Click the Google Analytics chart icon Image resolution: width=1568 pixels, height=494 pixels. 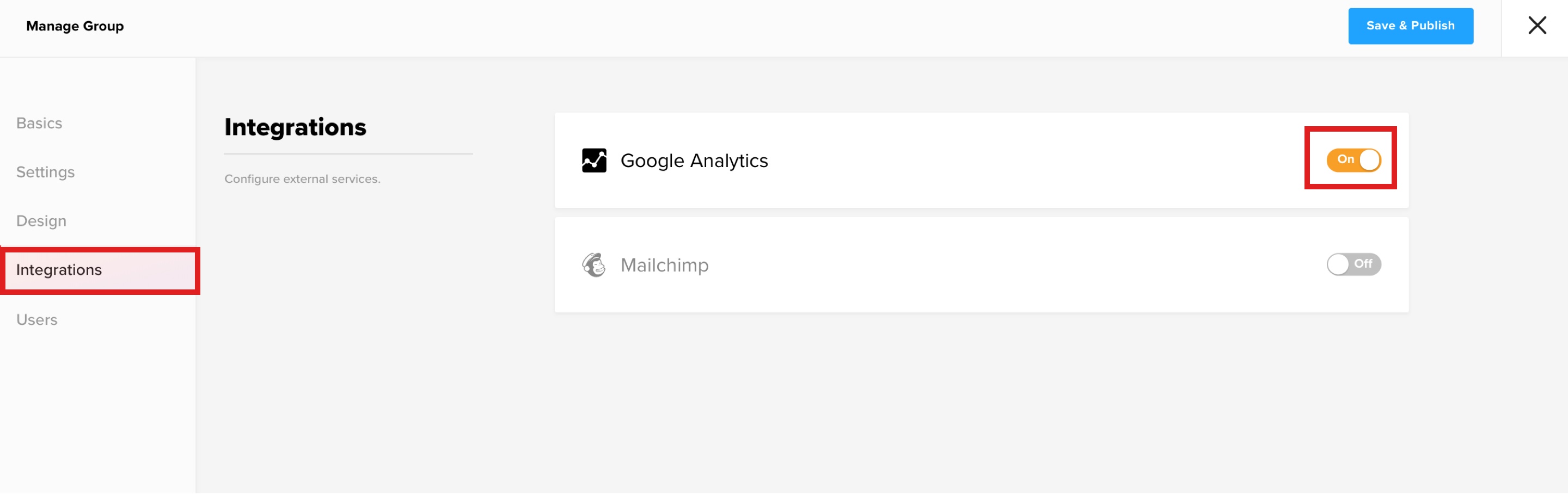(x=593, y=160)
